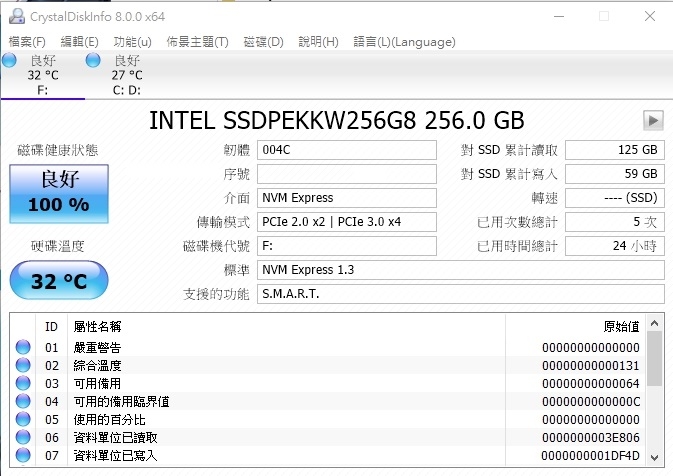673x476 pixels.
Task: Open the 檔案(F) menu
Action: click(x=27, y=42)
